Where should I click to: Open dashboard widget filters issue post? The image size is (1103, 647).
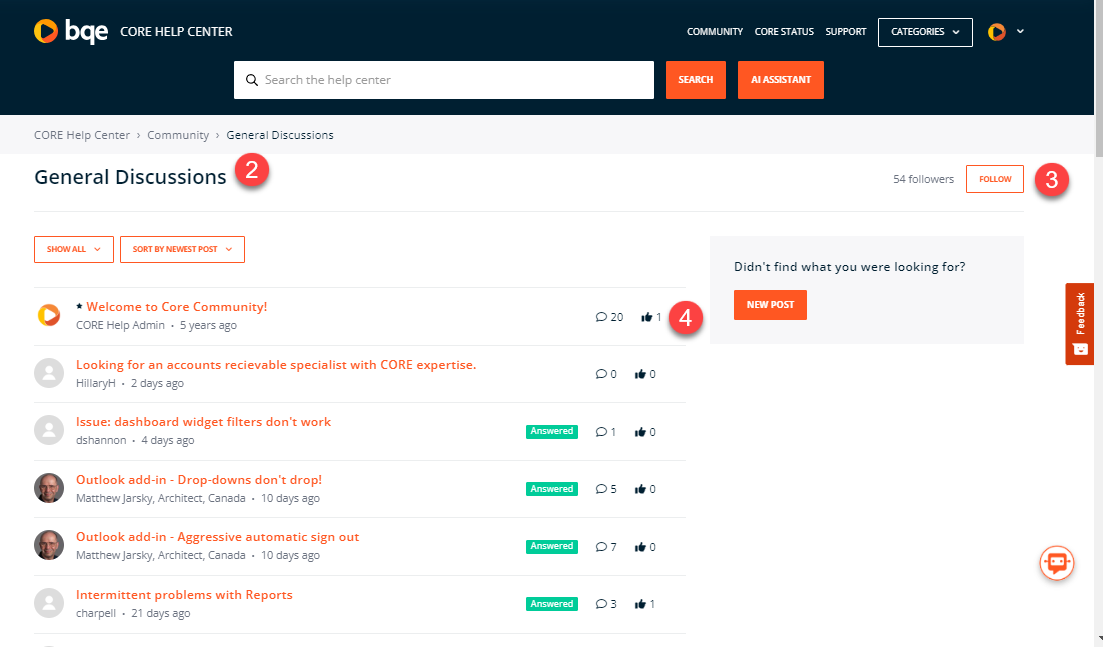pyautogui.click(x=203, y=422)
